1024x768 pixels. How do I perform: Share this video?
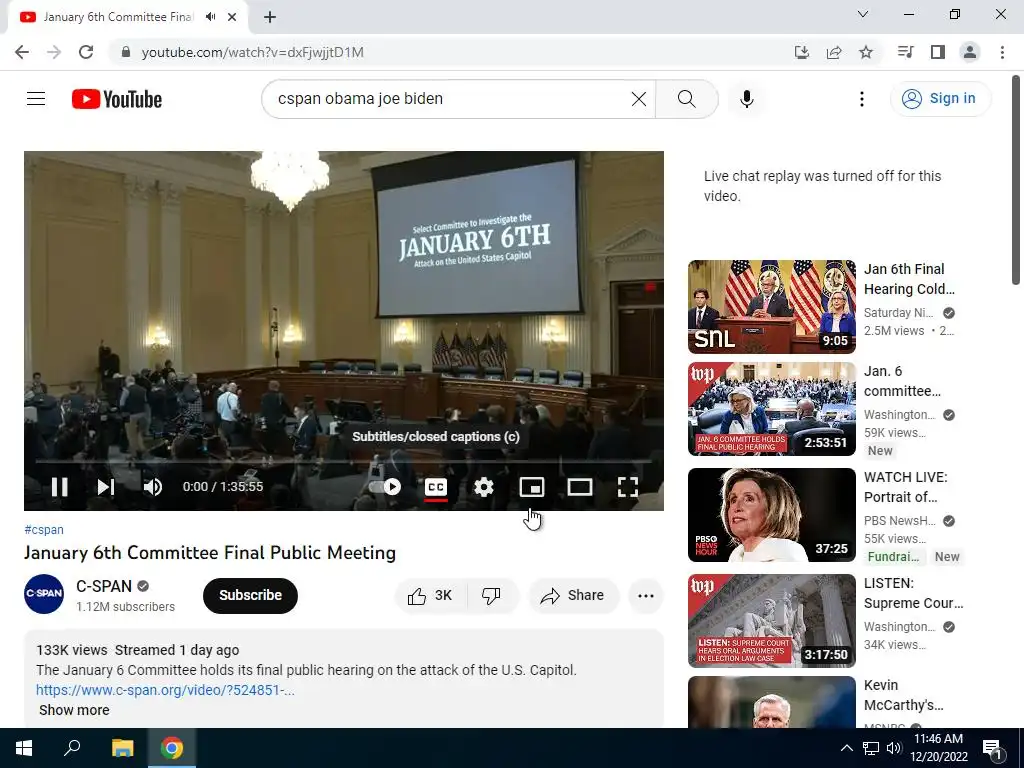(x=573, y=595)
